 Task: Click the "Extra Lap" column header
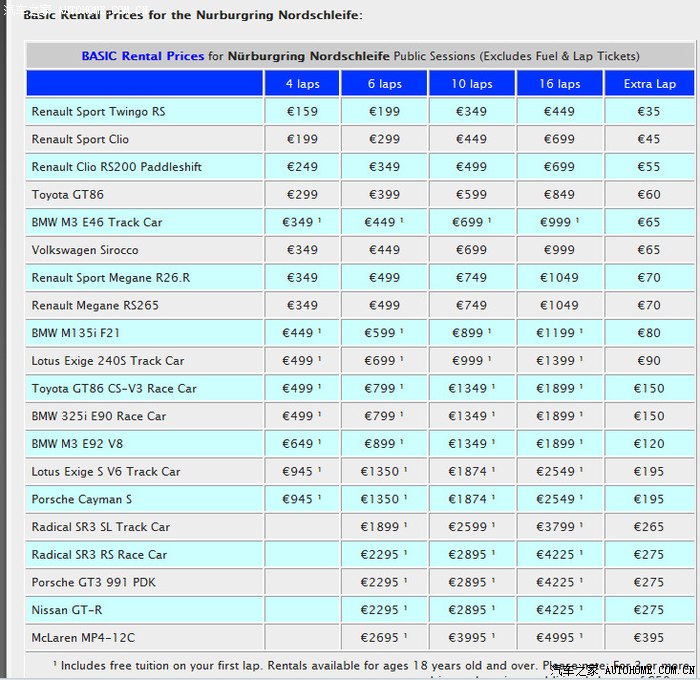tap(649, 84)
